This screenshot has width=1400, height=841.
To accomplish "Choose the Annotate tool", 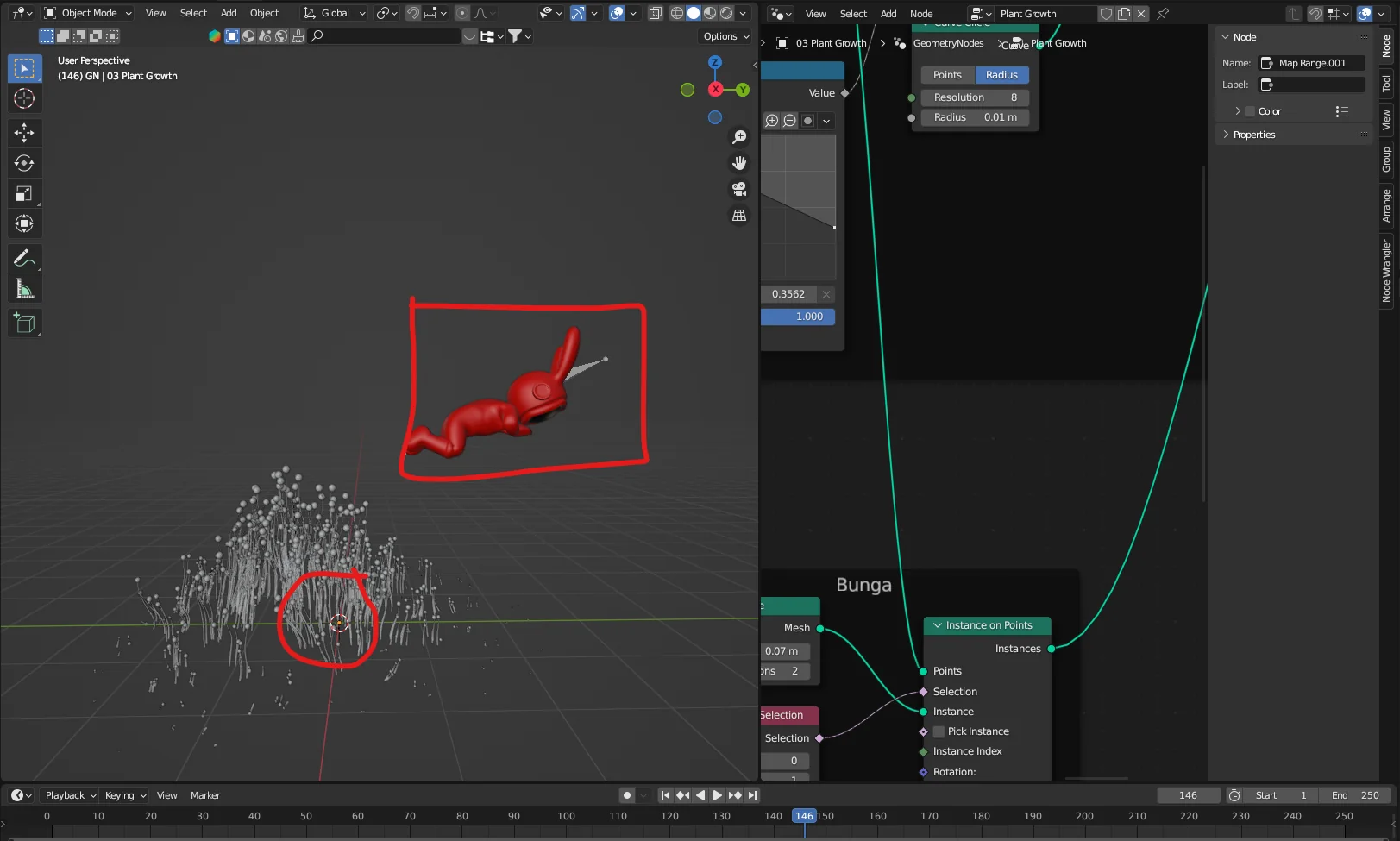I will tap(24, 258).
